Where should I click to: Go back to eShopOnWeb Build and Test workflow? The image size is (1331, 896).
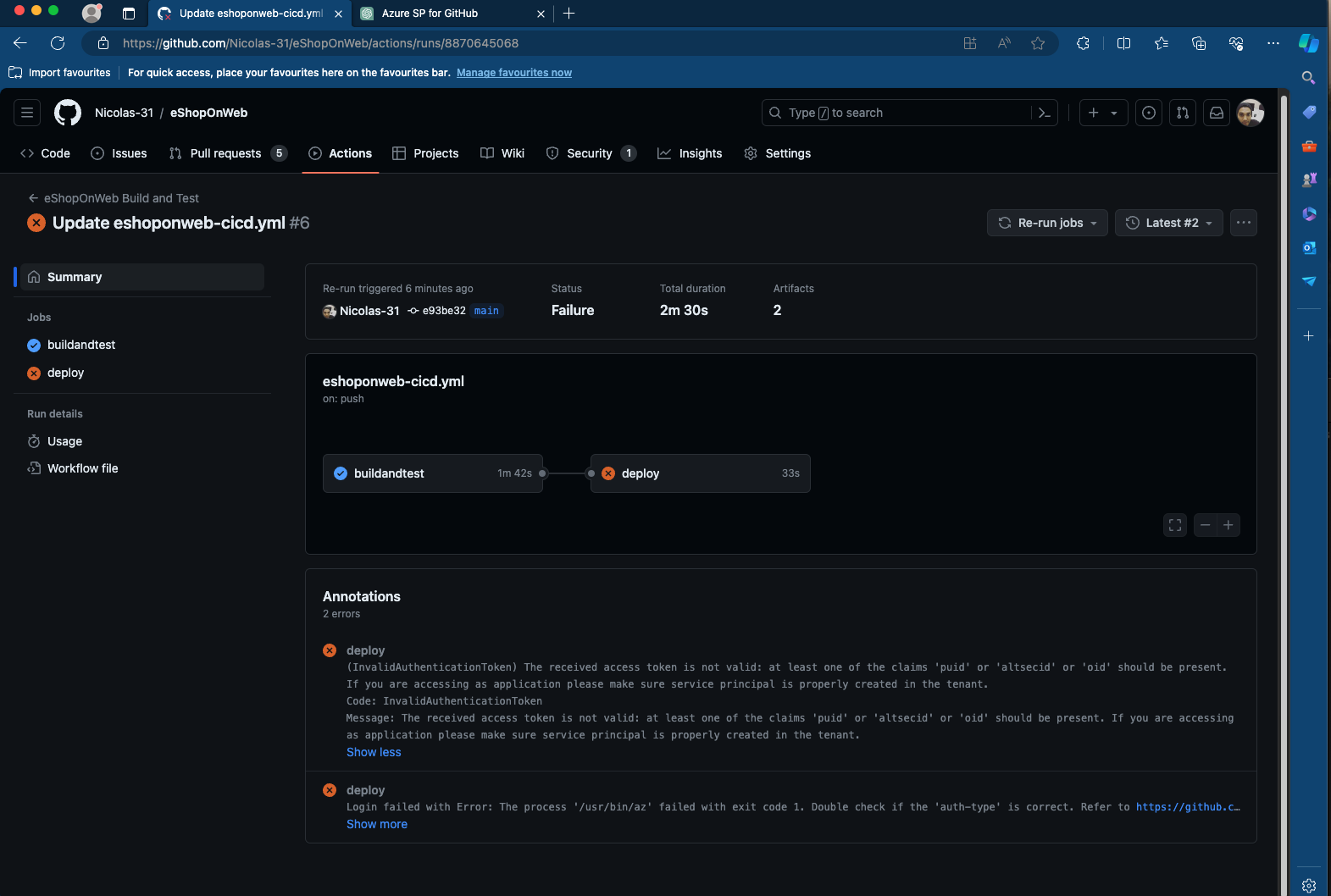coord(114,198)
